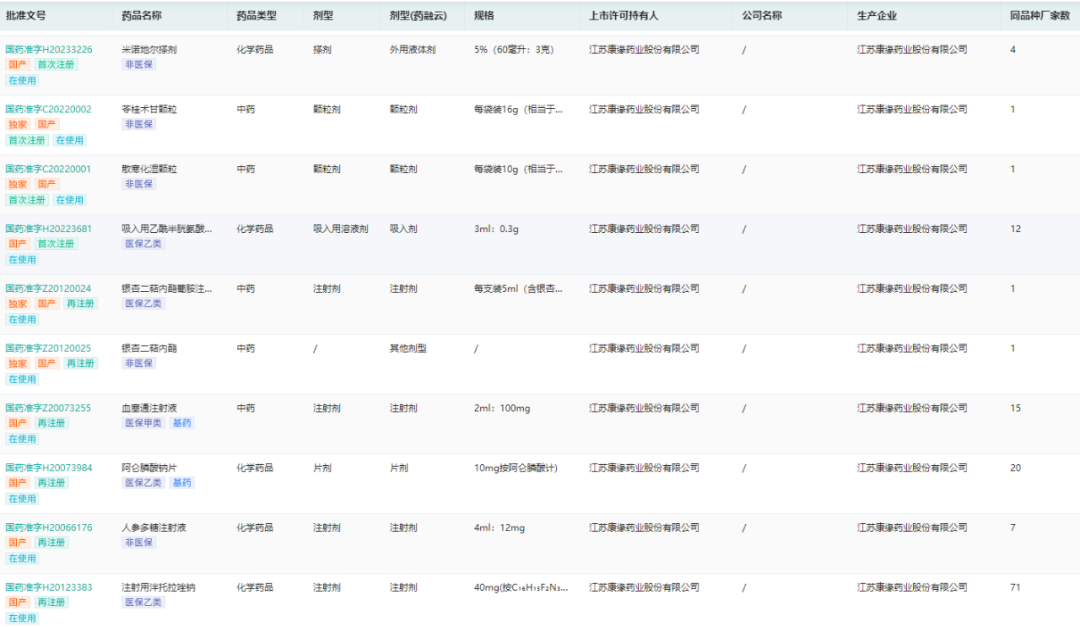Click the 首次注册 tag under 国药准字H20223681
Viewport: 1080px width, 627px height.
point(56,244)
